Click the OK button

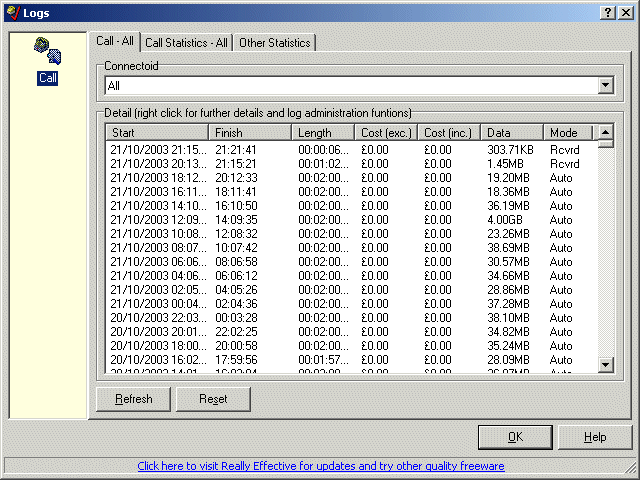coord(515,437)
